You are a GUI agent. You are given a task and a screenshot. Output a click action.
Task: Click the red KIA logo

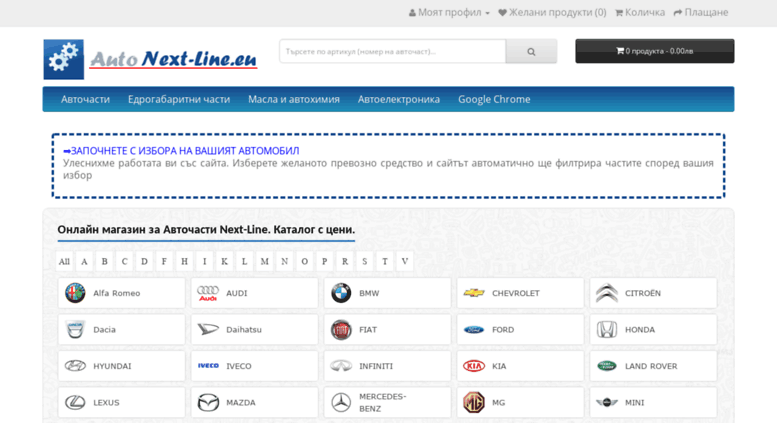pyautogui.click(x=474, y=366)
